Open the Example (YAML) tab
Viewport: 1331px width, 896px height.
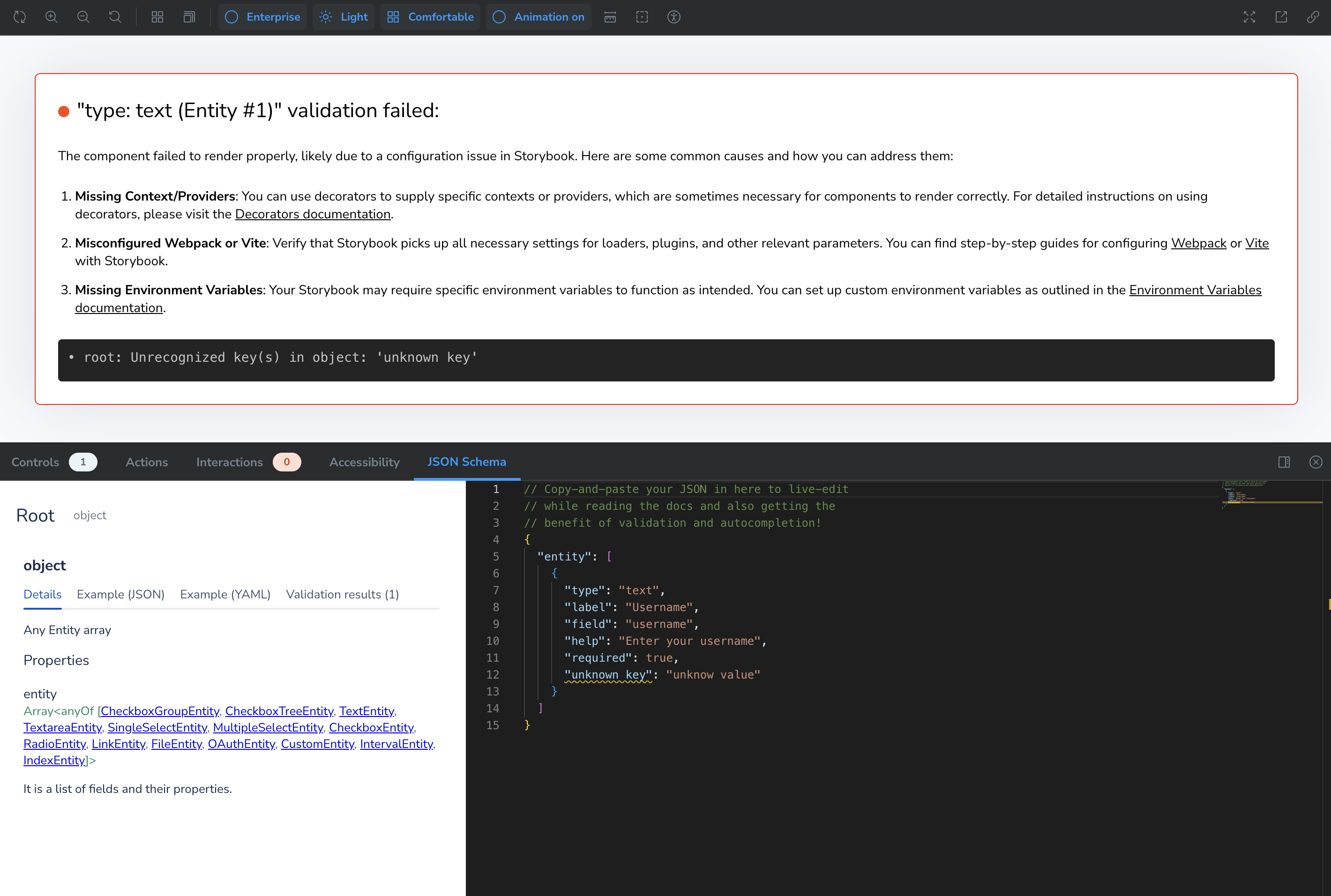225,594
